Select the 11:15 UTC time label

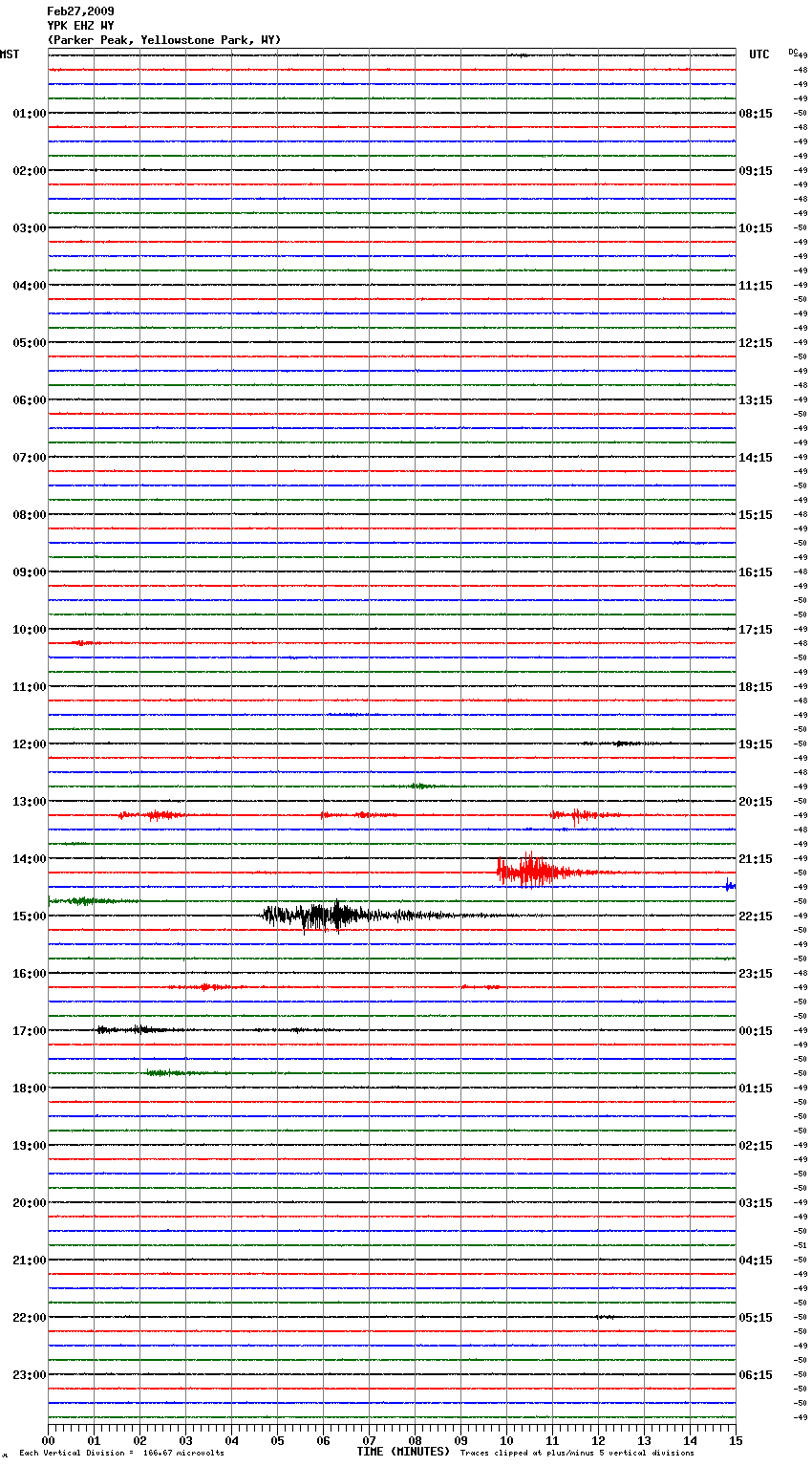(756, 286)
